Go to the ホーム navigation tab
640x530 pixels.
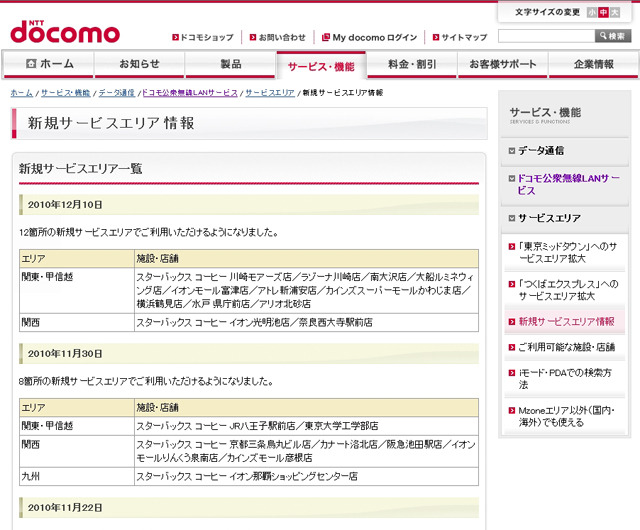pos(48,64)
